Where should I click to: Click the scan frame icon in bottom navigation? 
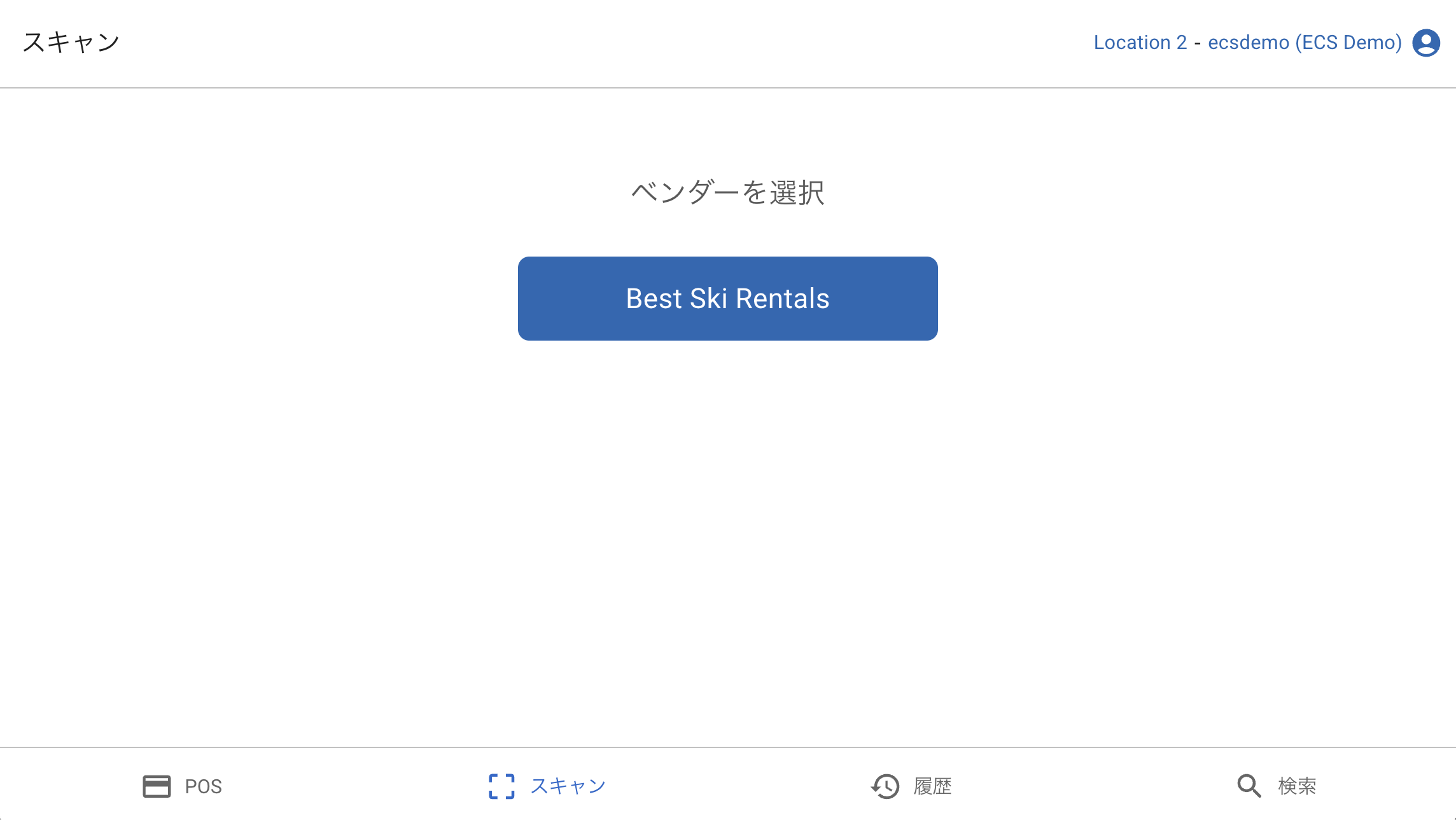(x=501, y=786)
